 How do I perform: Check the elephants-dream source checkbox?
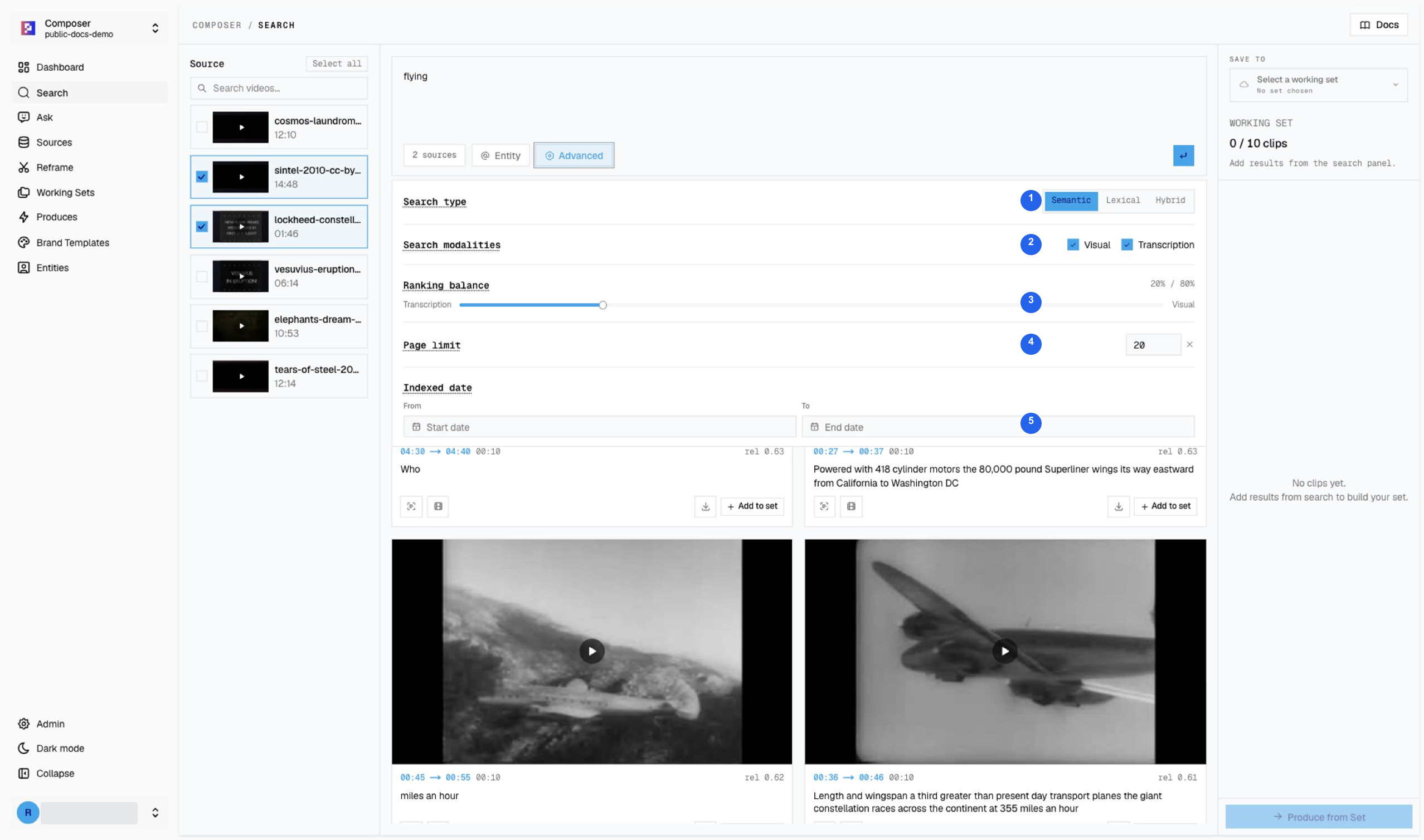click(202, 326)
